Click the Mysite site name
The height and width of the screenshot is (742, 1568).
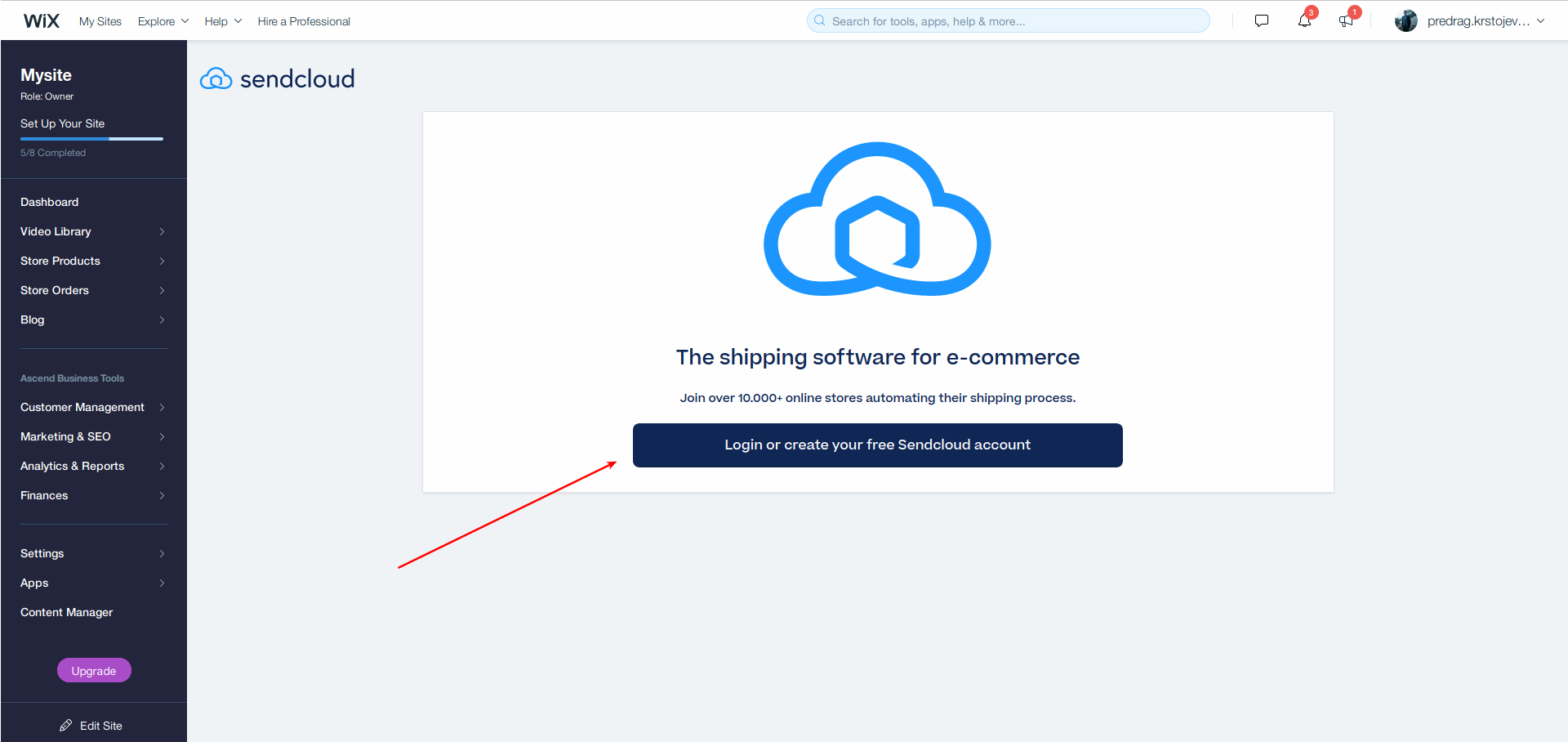(46, 75)
